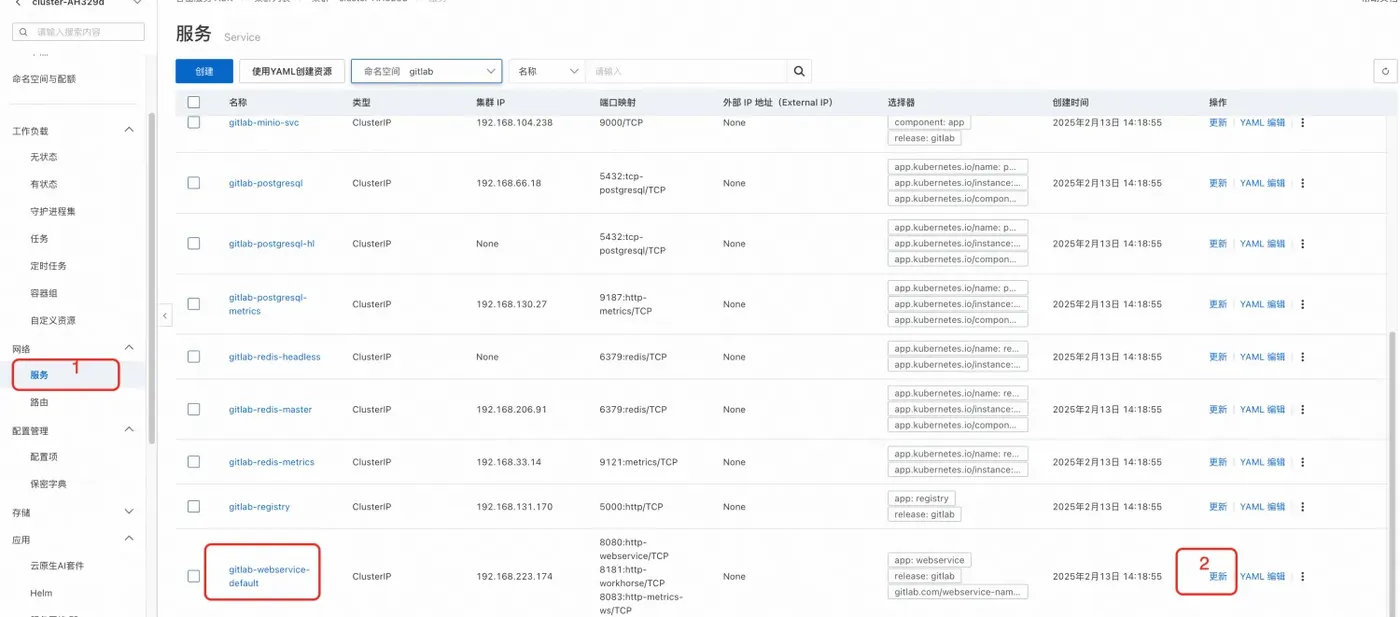The height and width of the screenshot is (617, 1400).
Task: Open the gitlab-registry service link
Action: [259, 506]
